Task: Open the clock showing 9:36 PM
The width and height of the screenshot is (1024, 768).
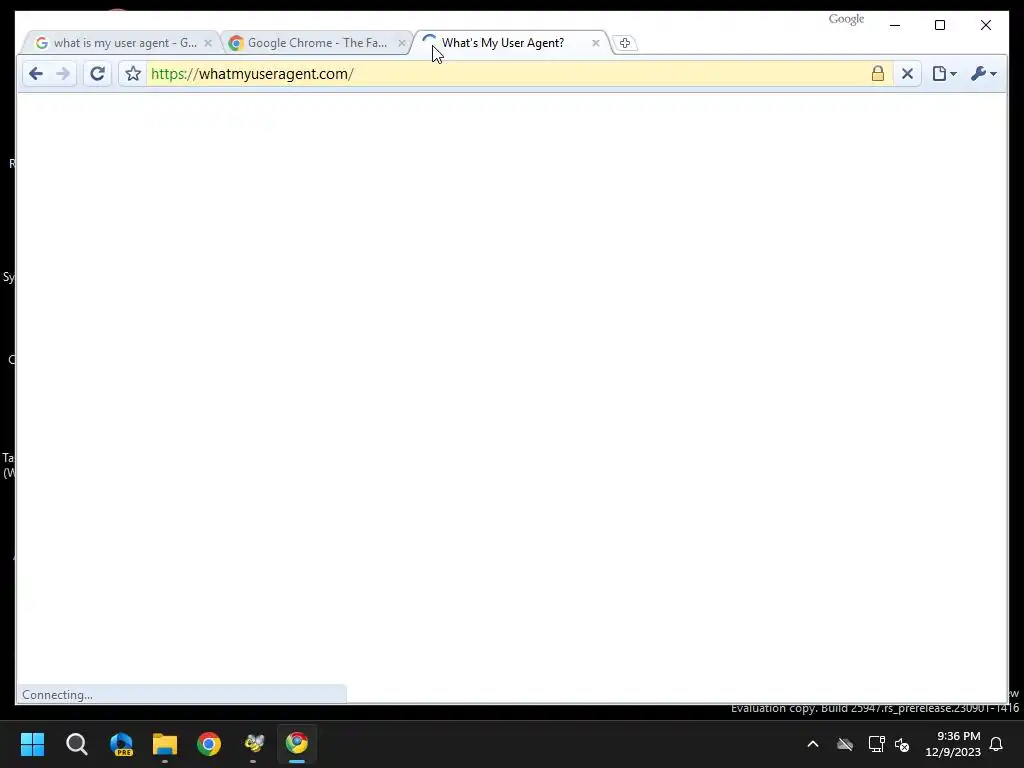Action: pyautogui.click(x=953, y=744)
